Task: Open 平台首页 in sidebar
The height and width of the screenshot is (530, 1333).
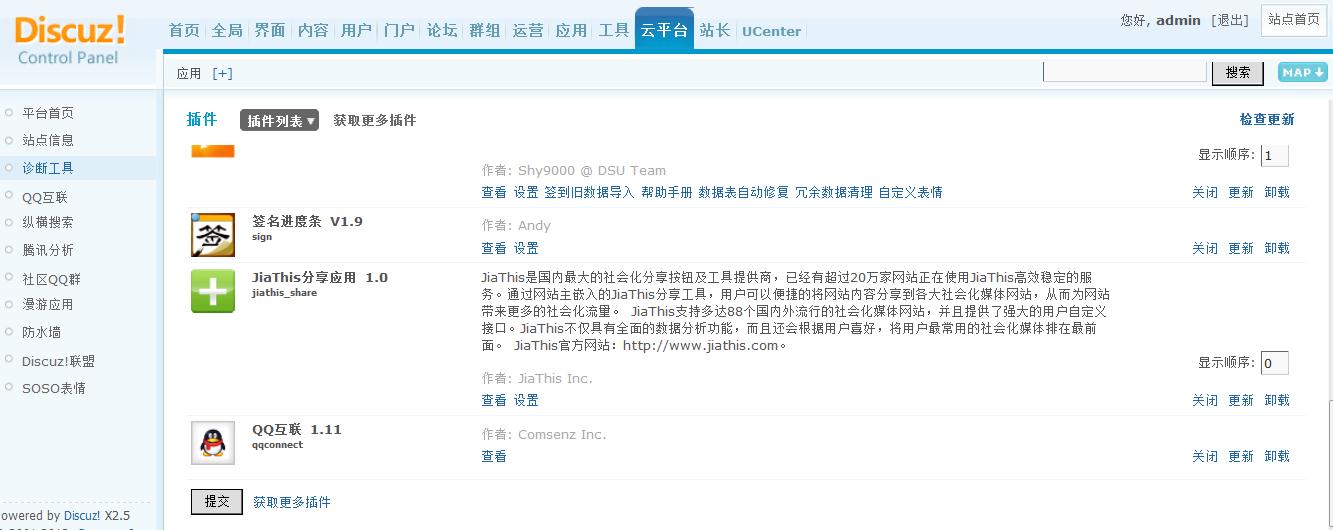Action: pyautogui.click(x=48, y=113)
